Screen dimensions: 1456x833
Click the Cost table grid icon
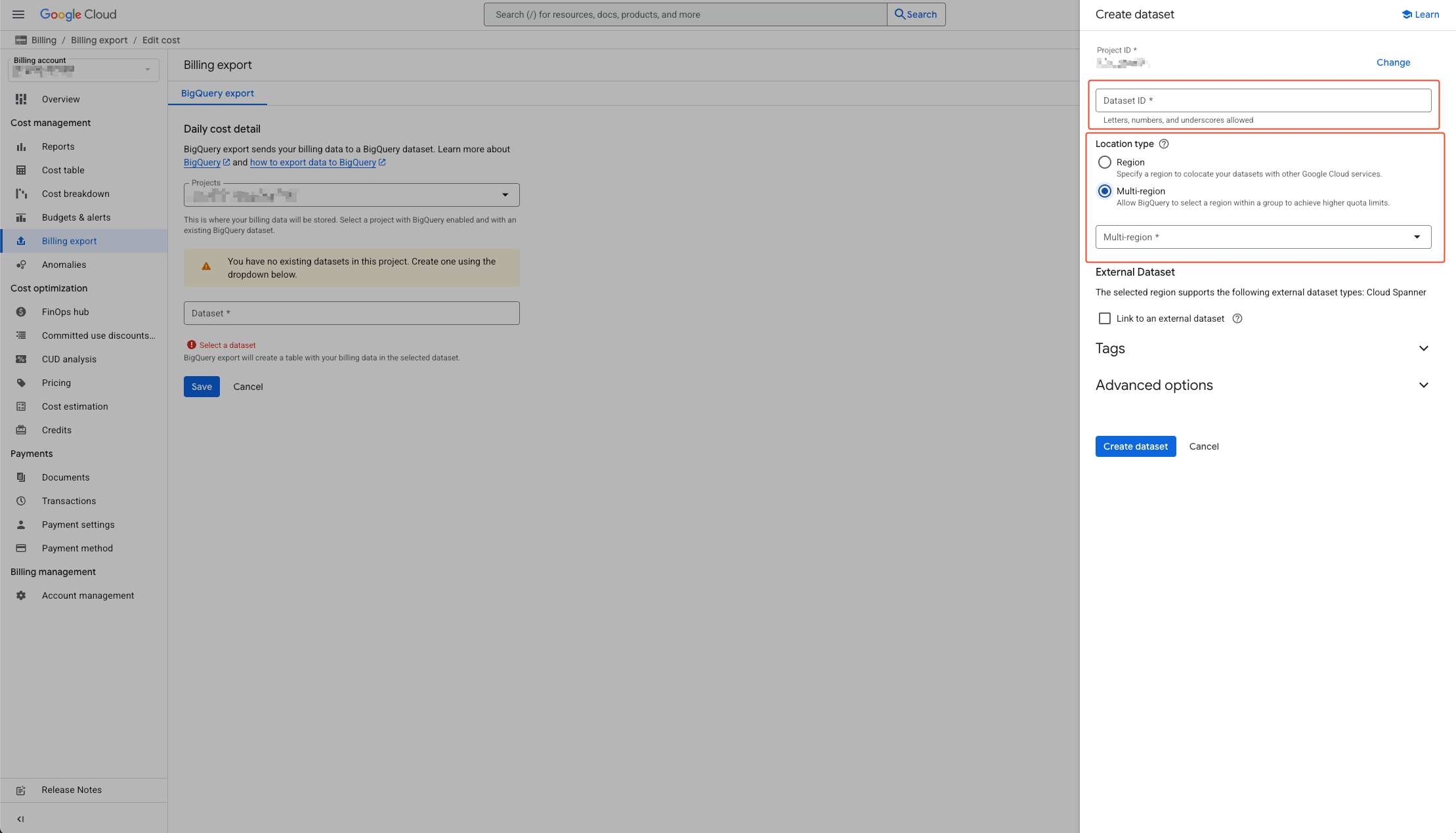(x=21, y=170)
